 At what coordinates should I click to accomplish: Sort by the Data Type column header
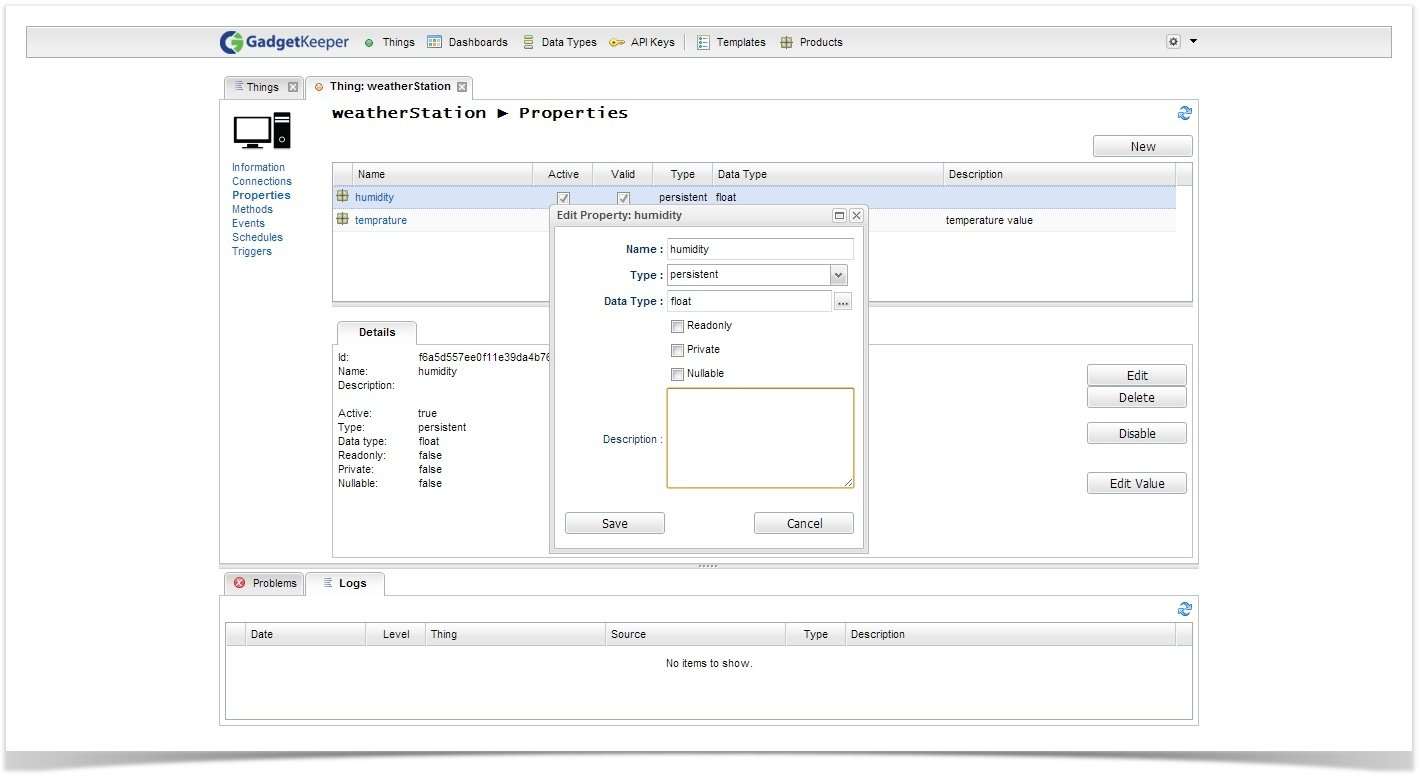(827, 174)
